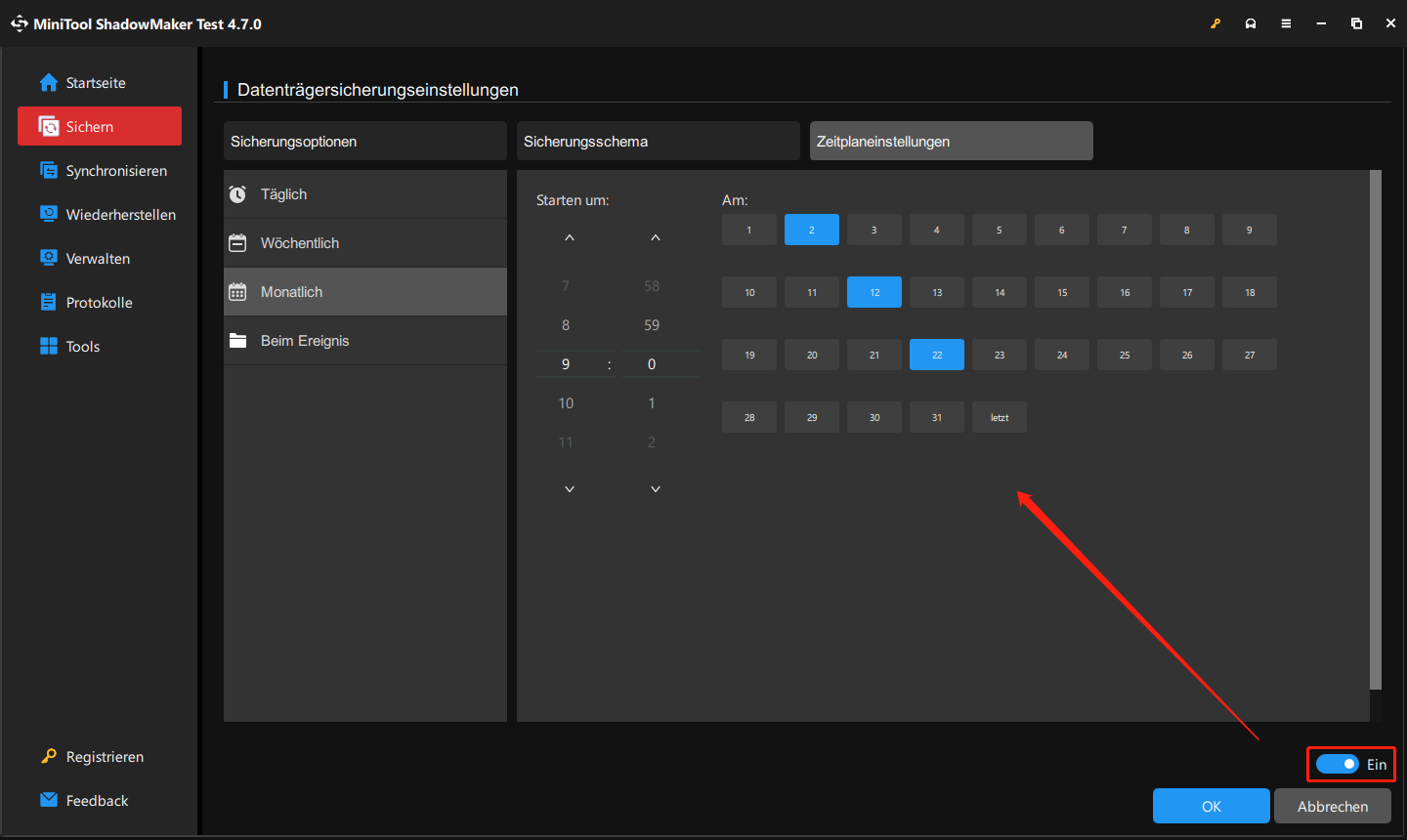This screenshot has width=1407, height=840.
Task: Open the Zeitplaneinstellungen tab
Action: [952, 141]
